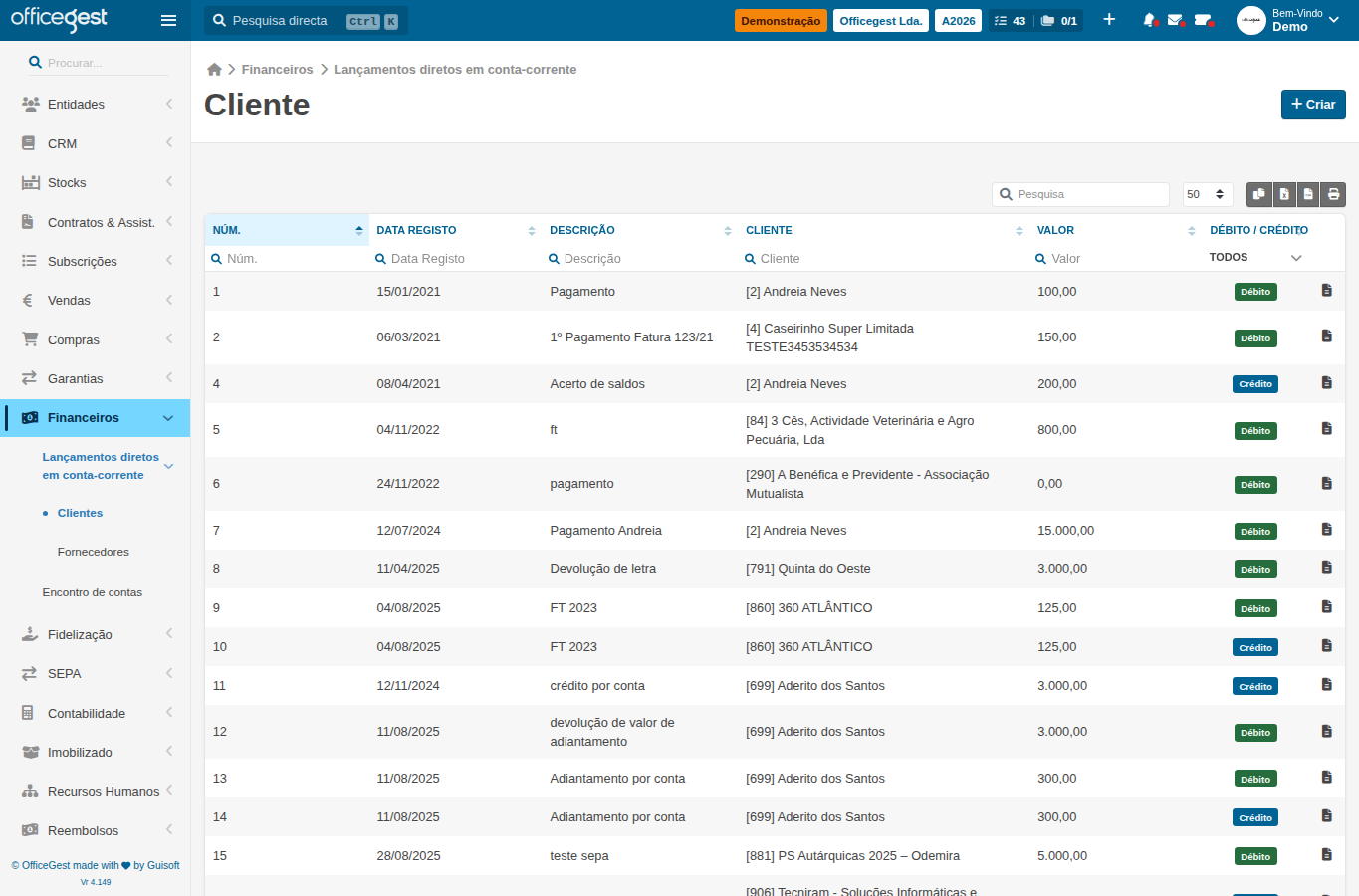Sort by NÚM. column
Viewport: 1359px width, 896px height.
287,230
